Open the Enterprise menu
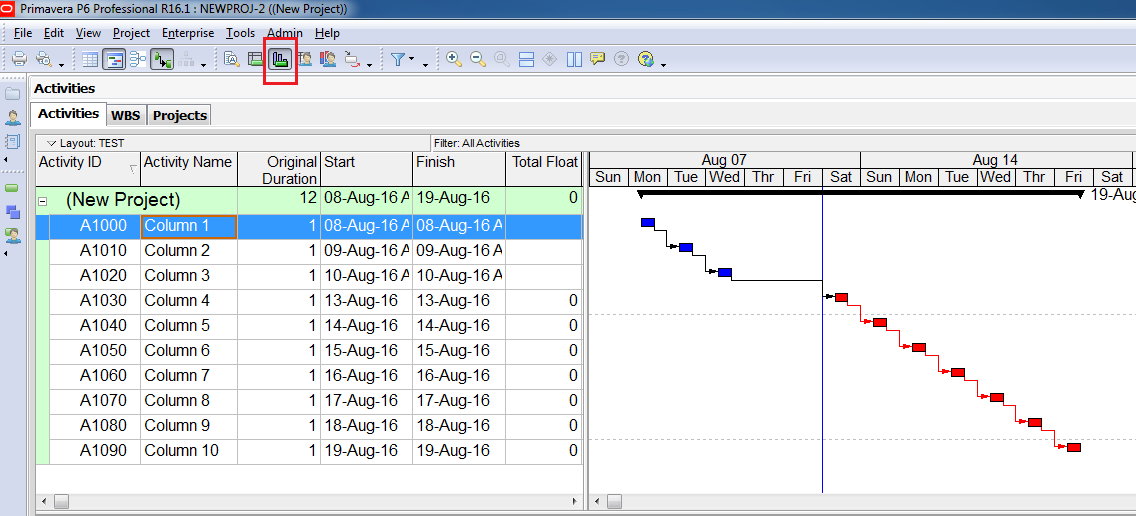The height and width of the screenshot is (516, 1136). click(x=187, y=33)
